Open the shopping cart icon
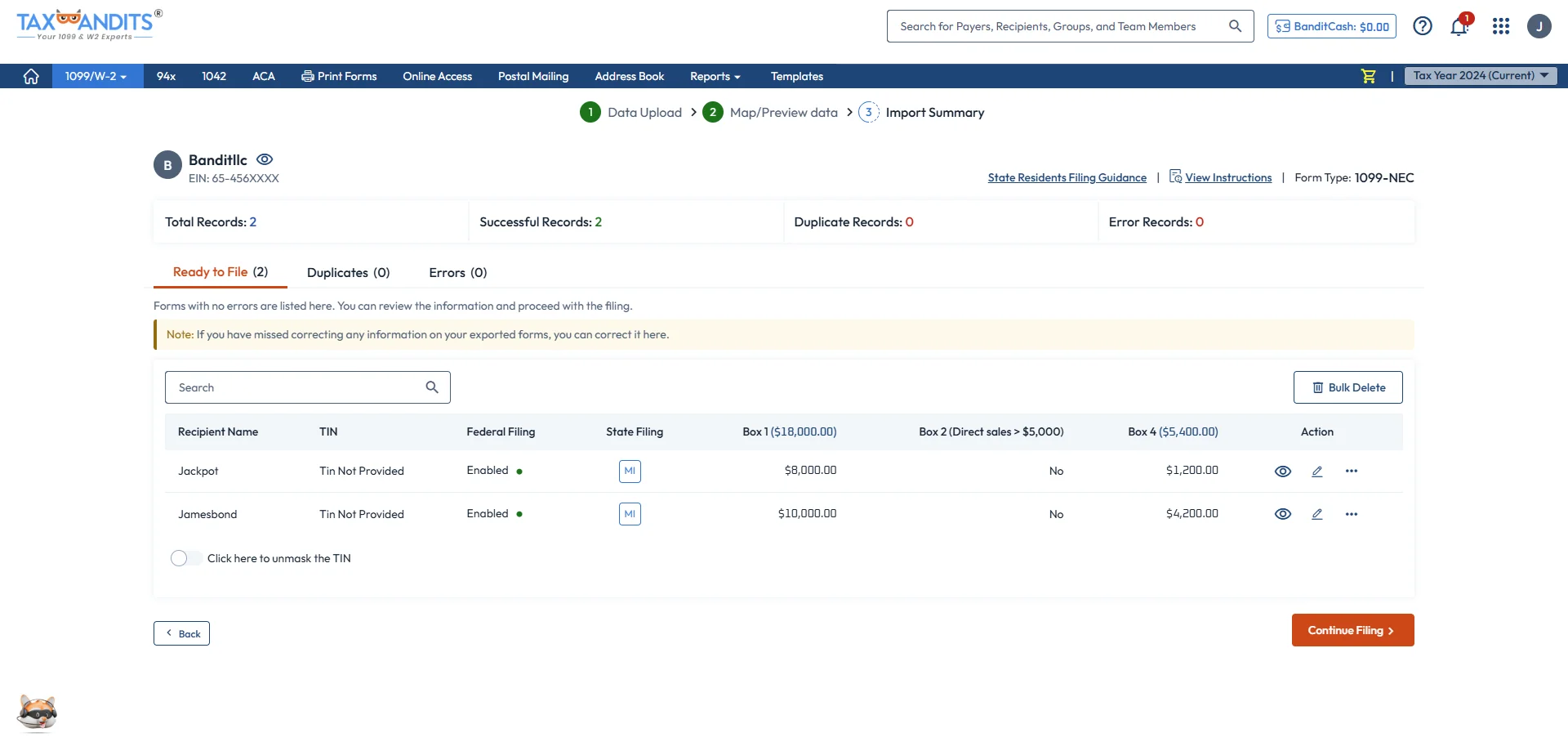The image size is (1568, 751). [x=1369, y=76]
